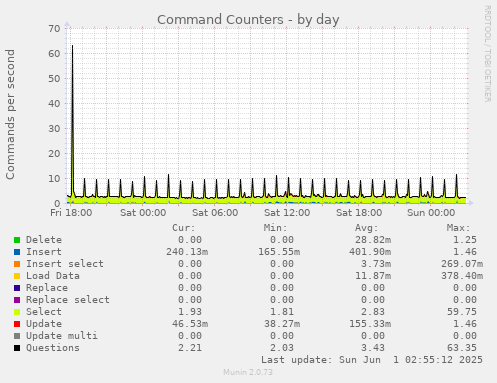The width and height of the screenshot is (497, 383).
Task: Click the chart title Command Counters - by day
Action: pyautogui.click(x=248, y=20)
